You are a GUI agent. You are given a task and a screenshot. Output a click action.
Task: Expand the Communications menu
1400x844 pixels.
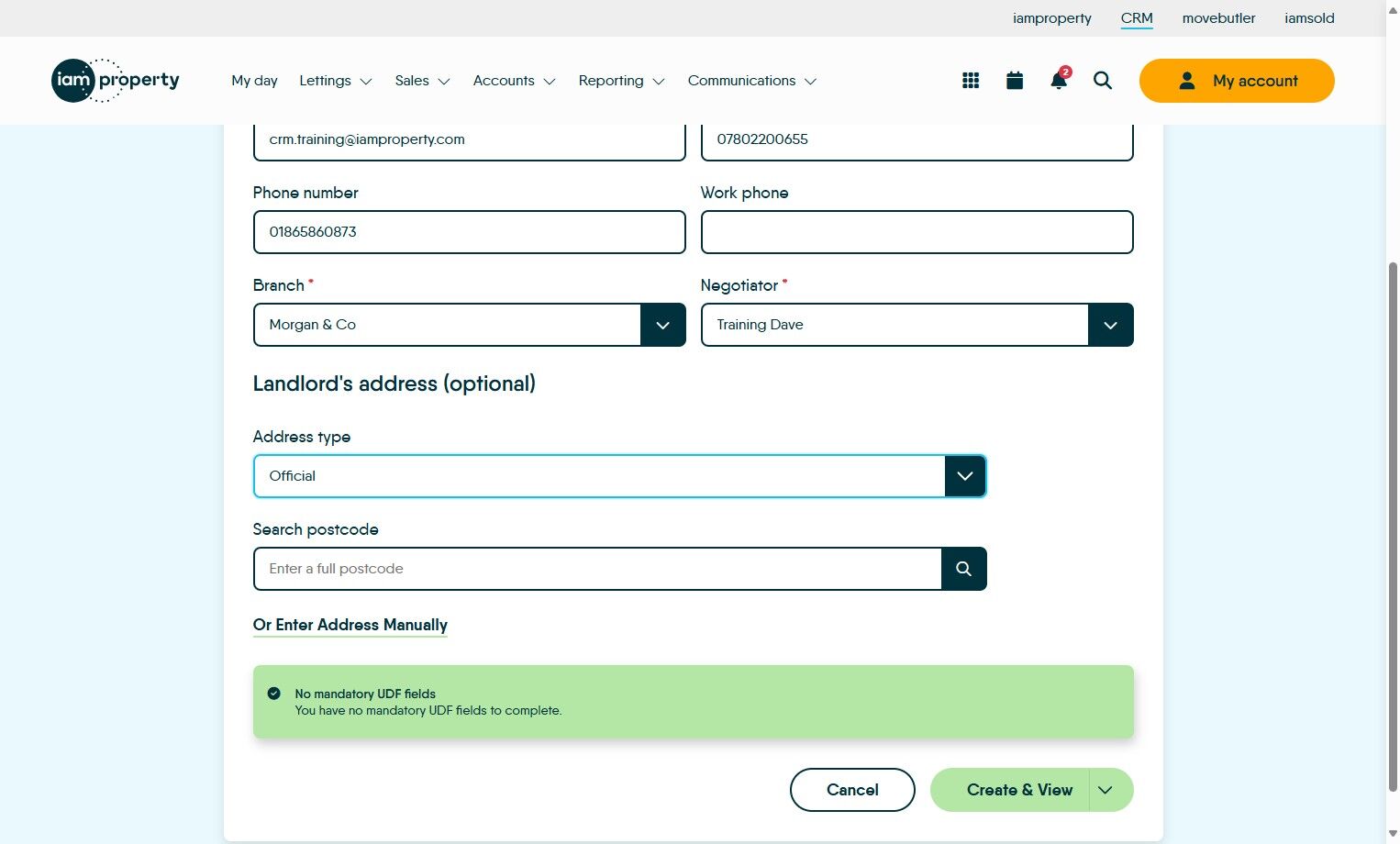coord(752,81)
